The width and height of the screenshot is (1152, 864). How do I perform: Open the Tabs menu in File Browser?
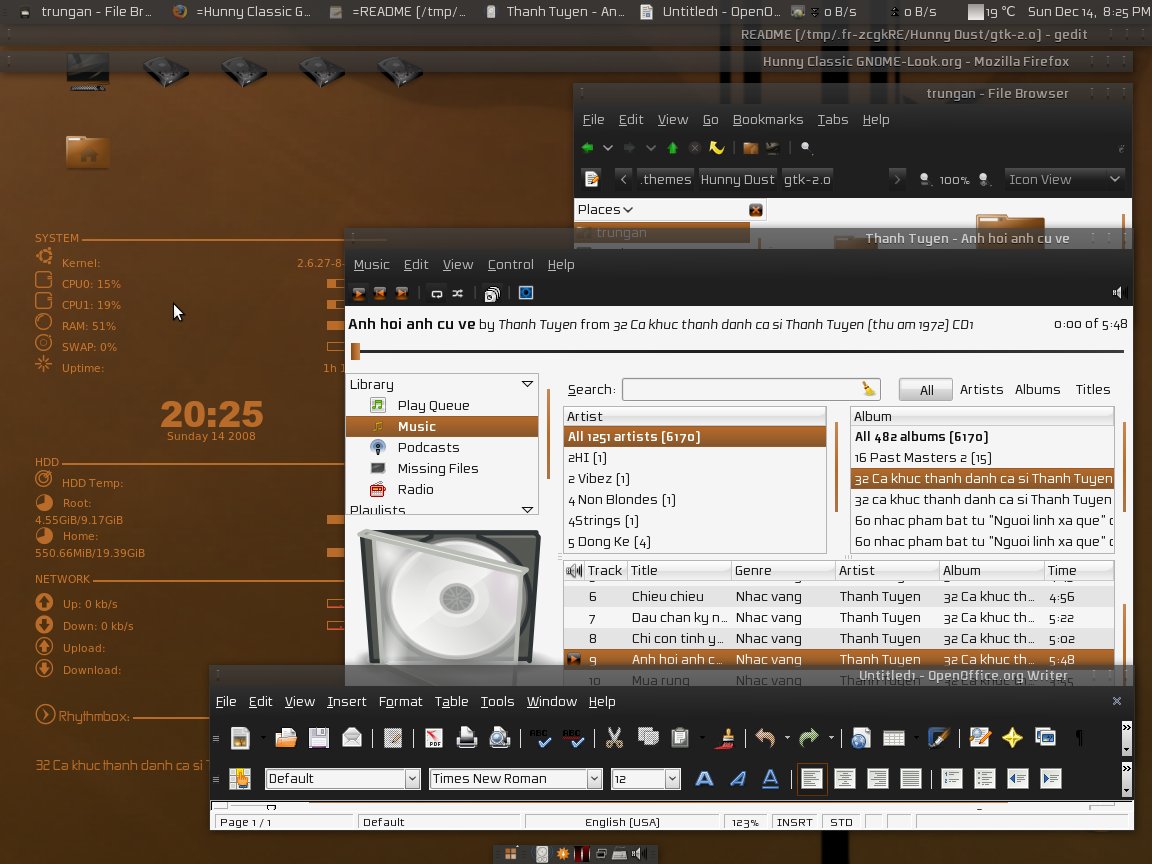click(x=832, y=120)
